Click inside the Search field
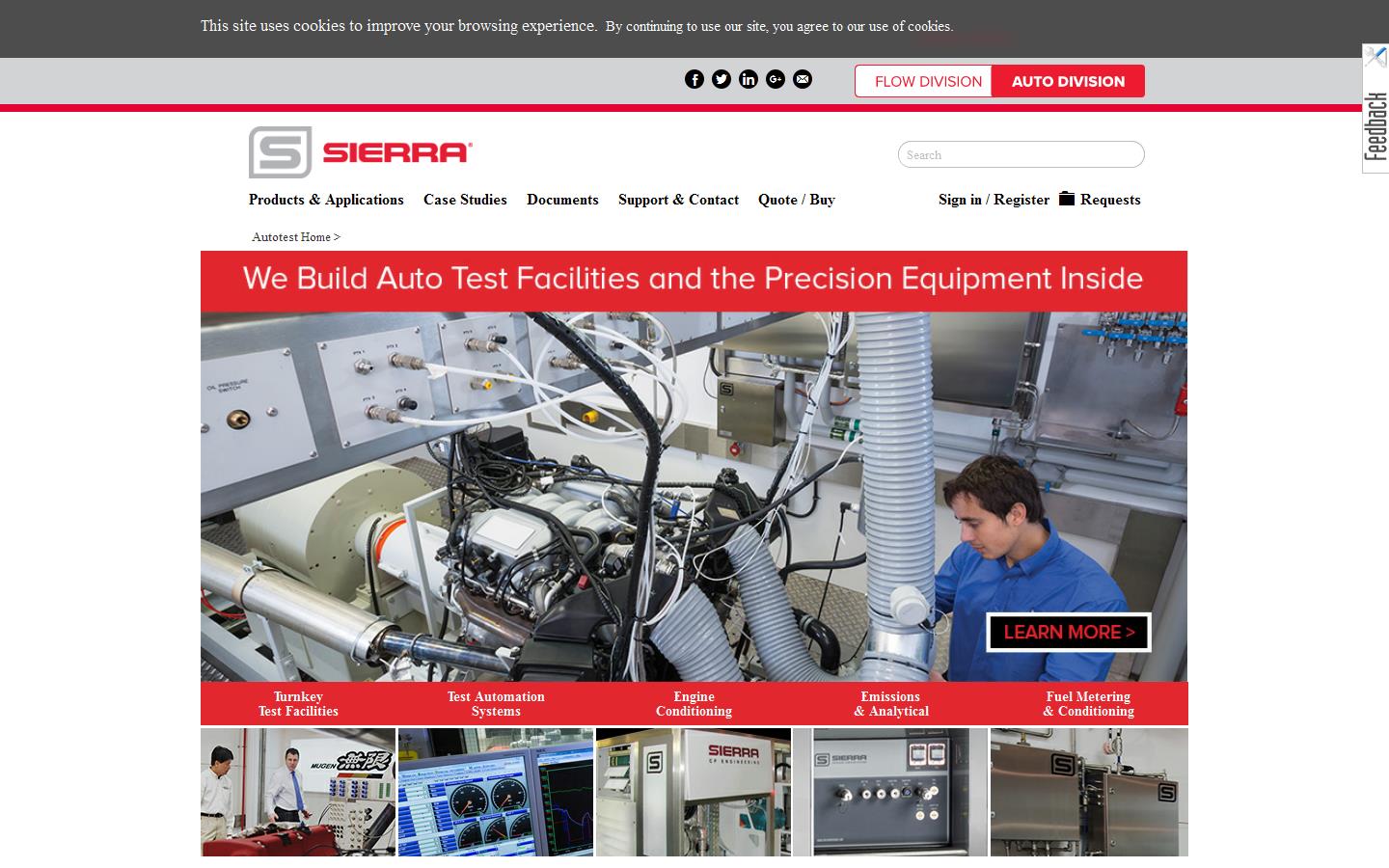 [1020, 154]
